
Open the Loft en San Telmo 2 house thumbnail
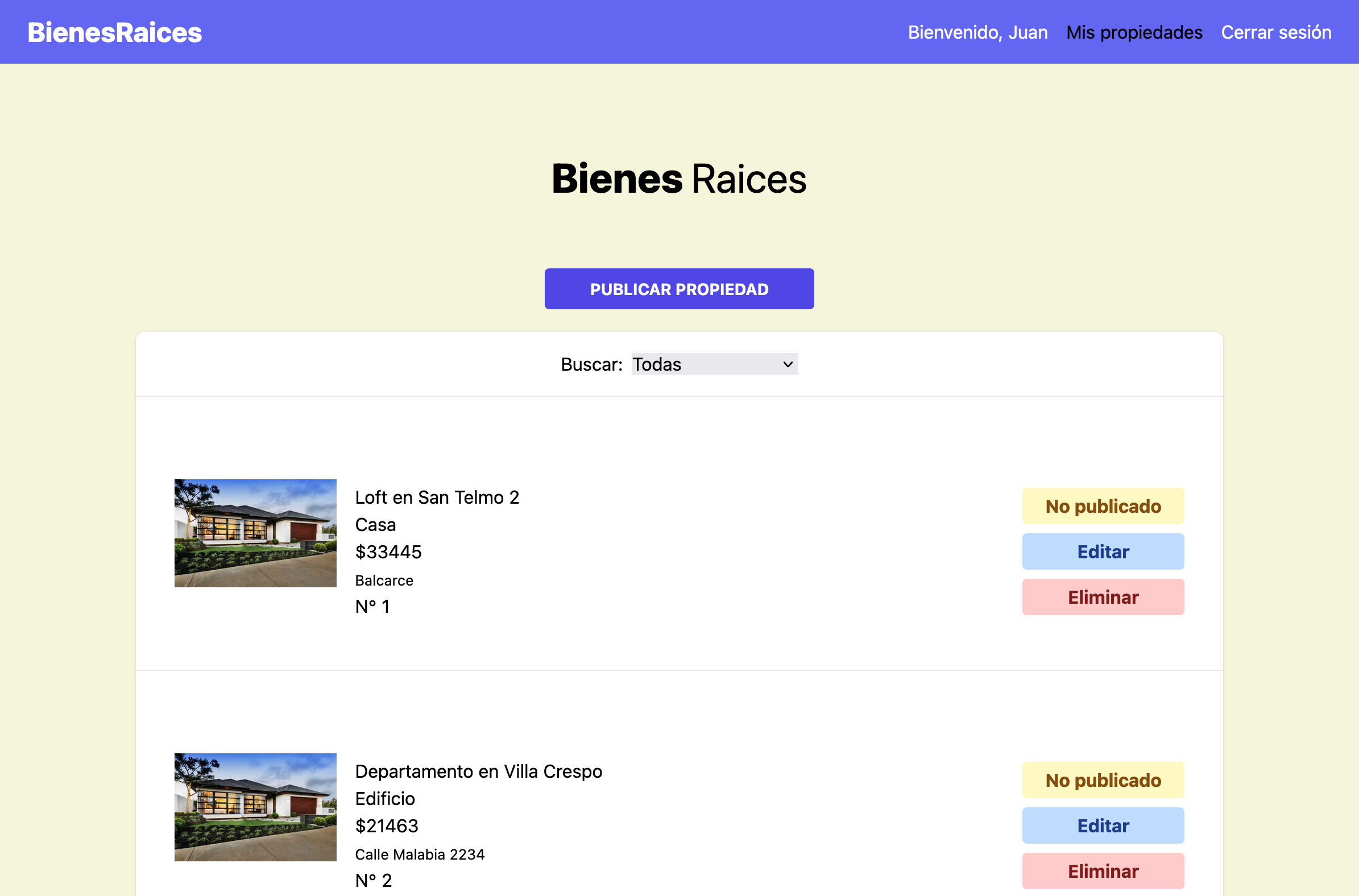click(255, 533)
